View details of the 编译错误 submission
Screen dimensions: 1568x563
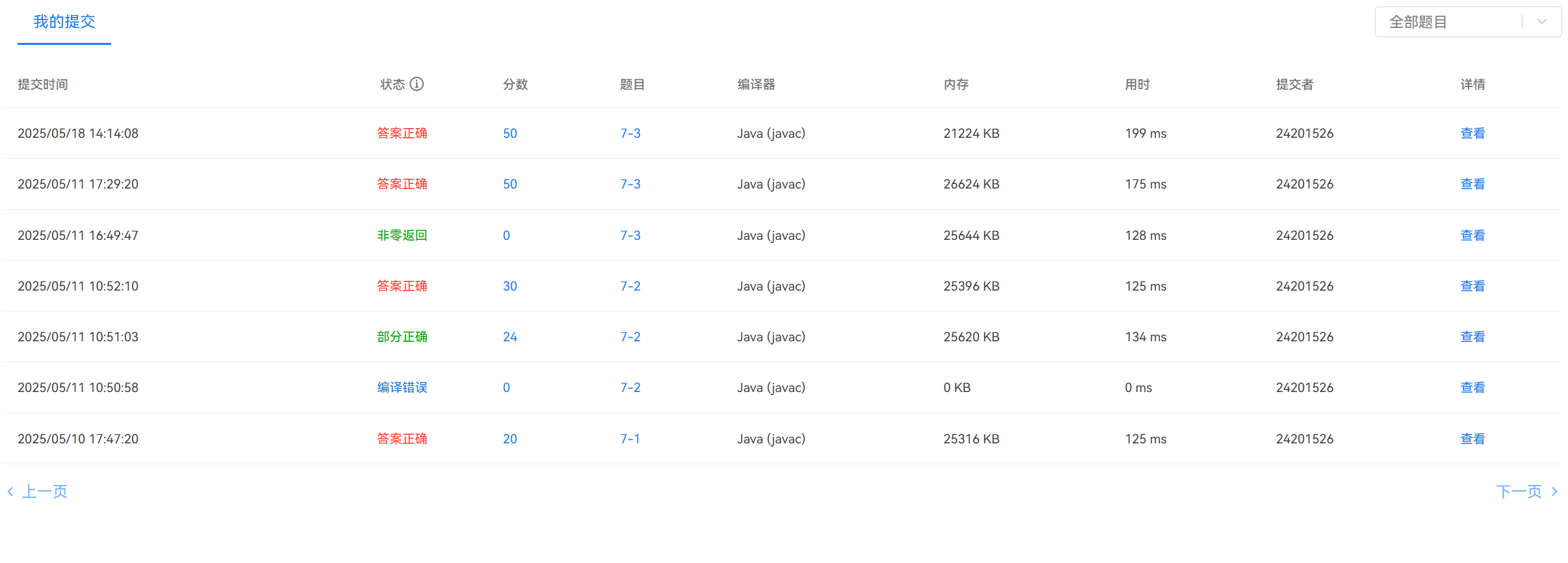1472,387
